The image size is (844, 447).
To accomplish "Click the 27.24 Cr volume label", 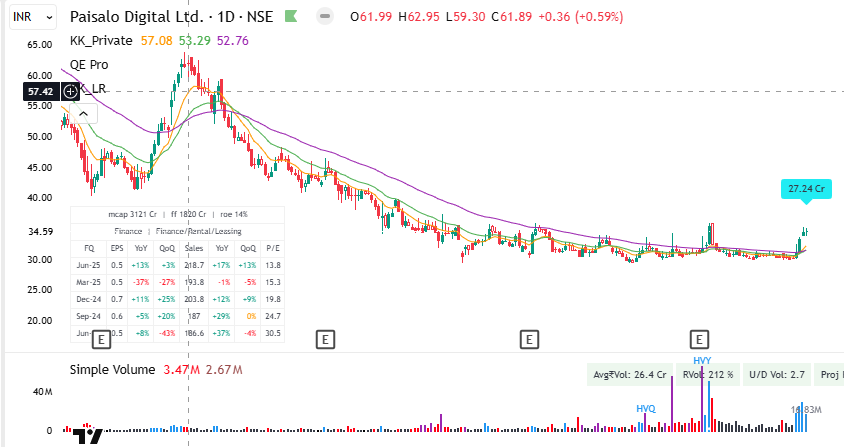I will click(x=806, y=189).
